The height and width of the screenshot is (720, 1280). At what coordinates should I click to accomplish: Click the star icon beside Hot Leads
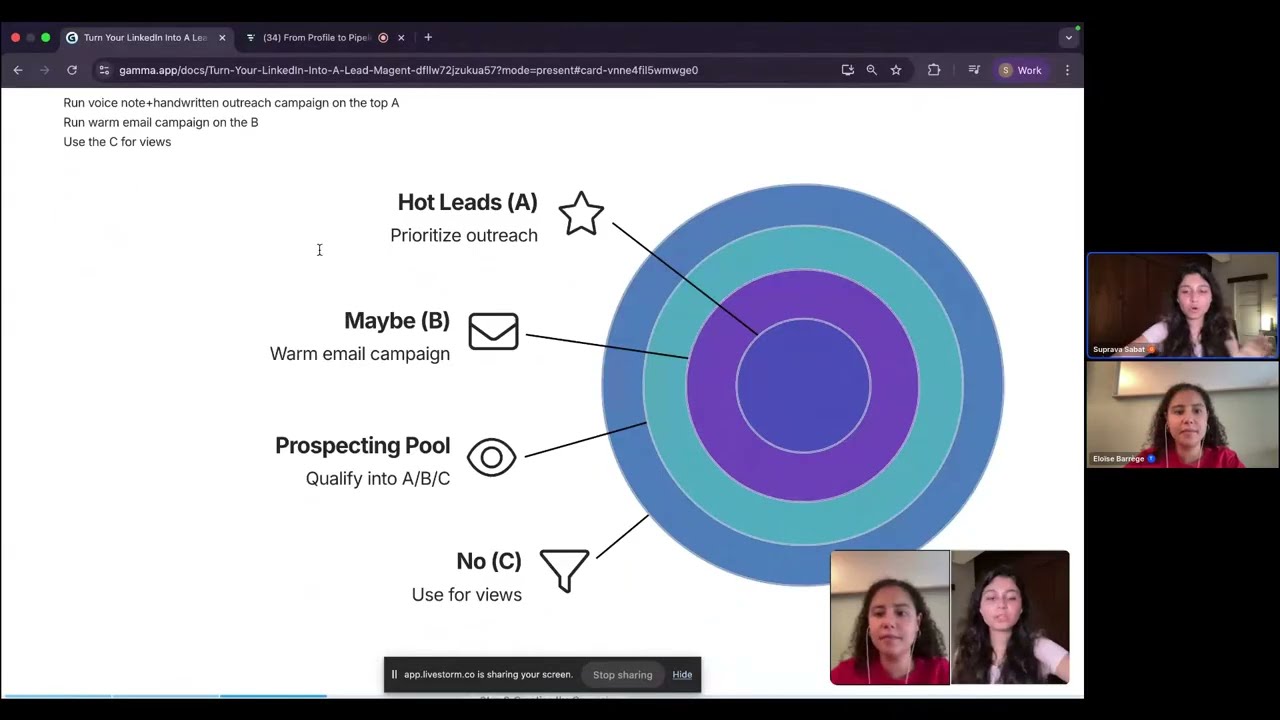tap(581, 213)
